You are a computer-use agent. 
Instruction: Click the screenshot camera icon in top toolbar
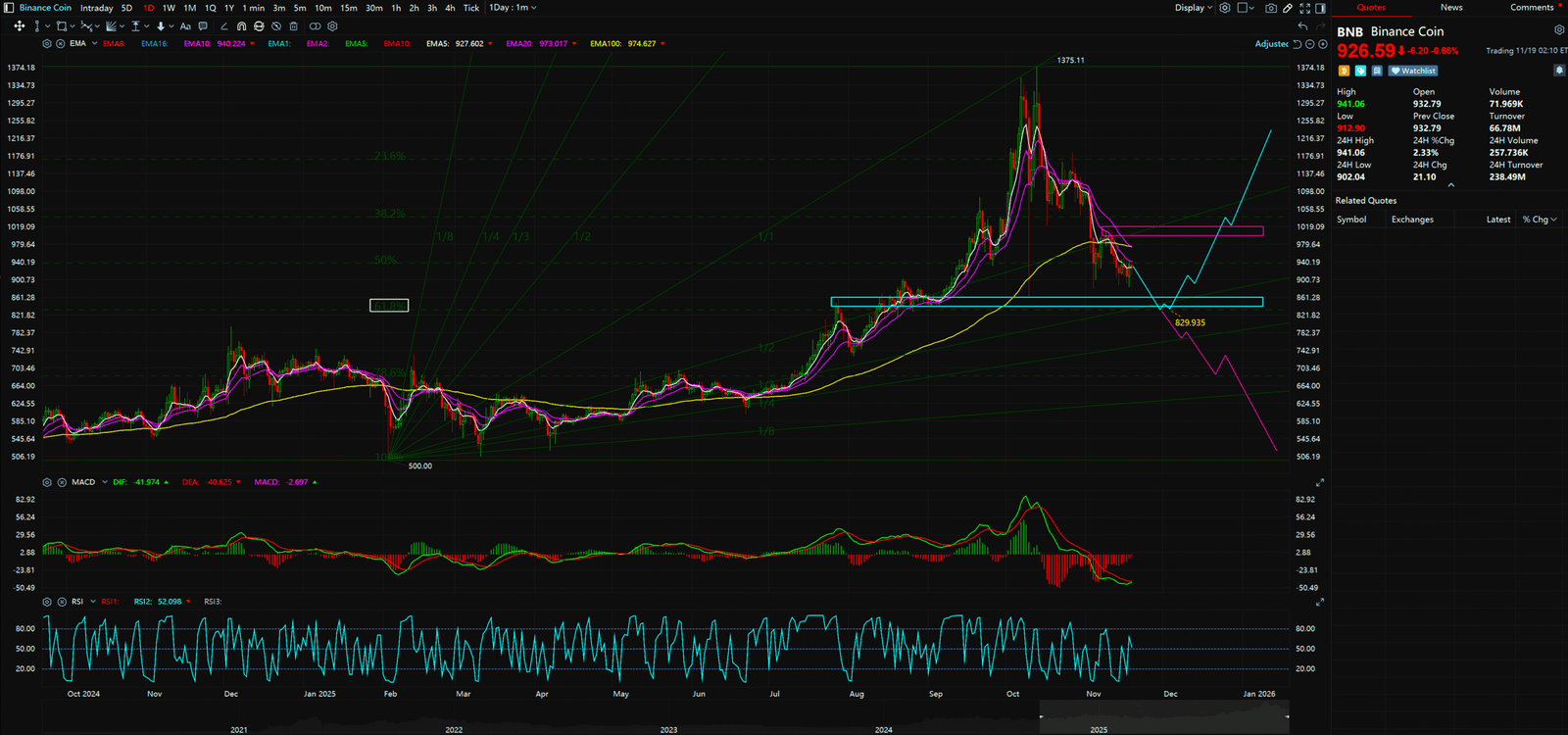pos(1271,8)
